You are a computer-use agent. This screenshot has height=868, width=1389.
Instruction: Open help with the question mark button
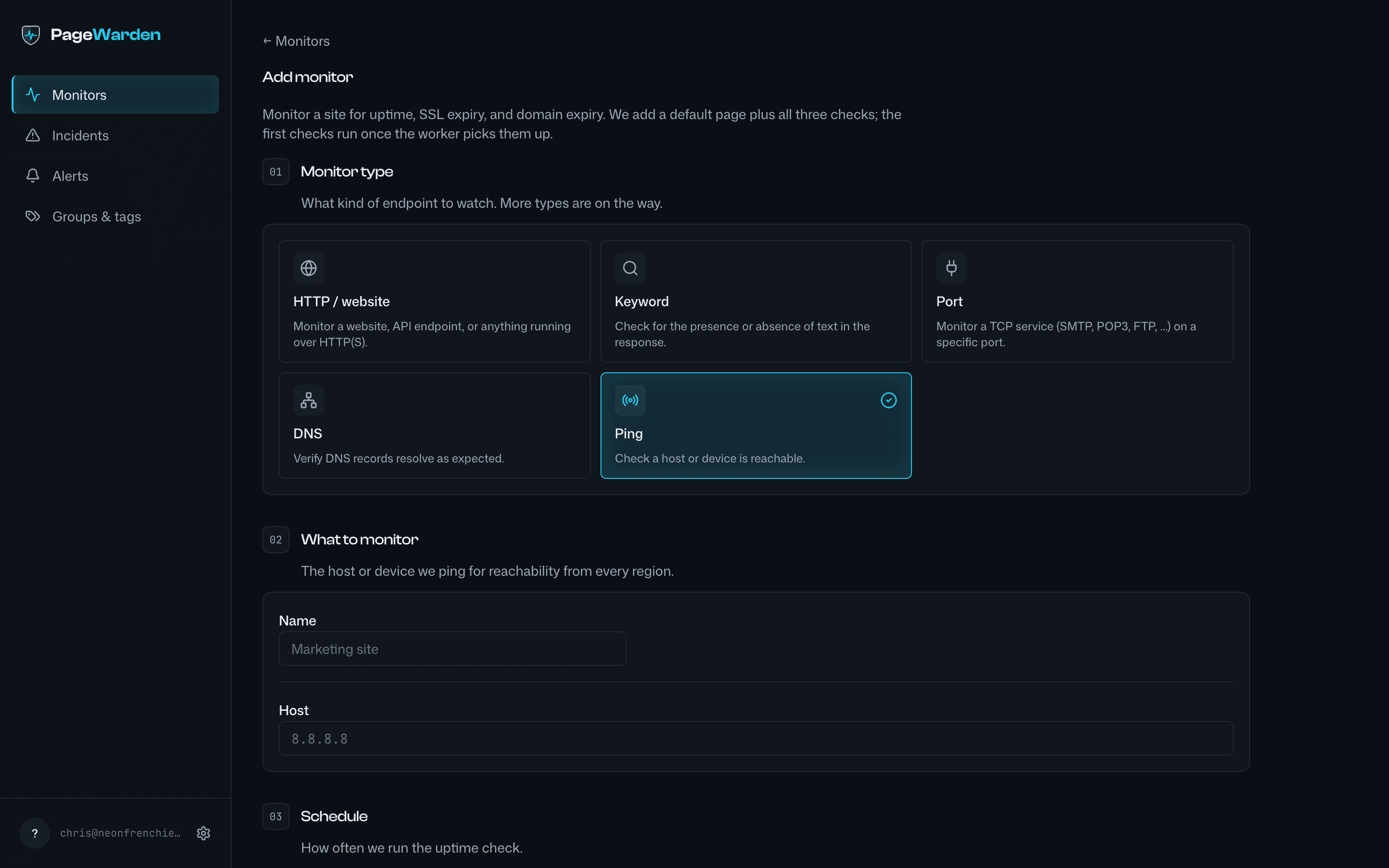34,833
